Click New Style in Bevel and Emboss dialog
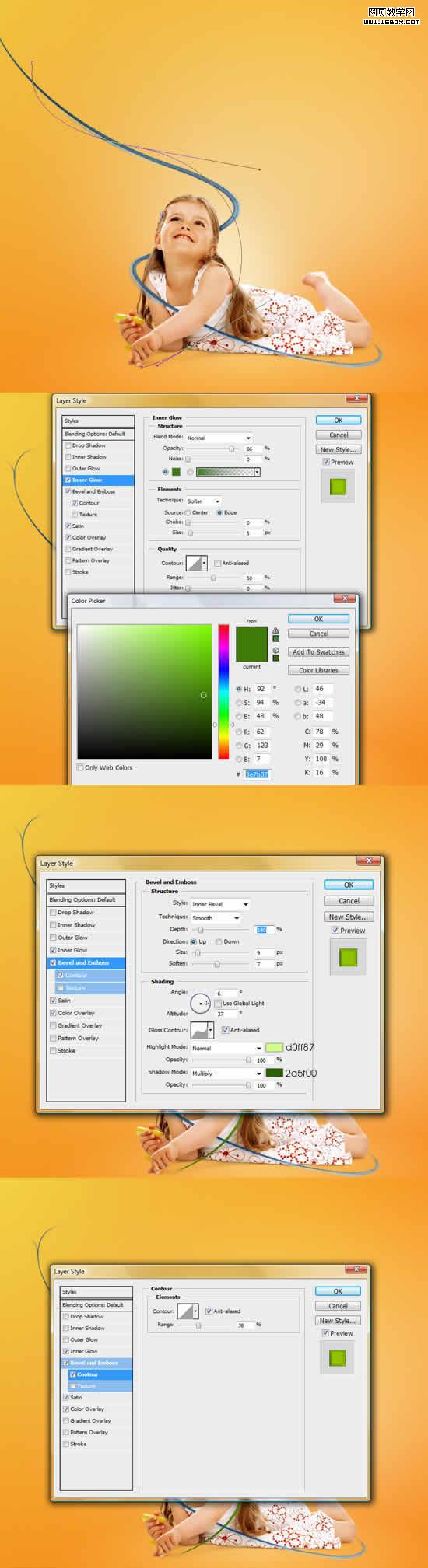 click(348, 917)
